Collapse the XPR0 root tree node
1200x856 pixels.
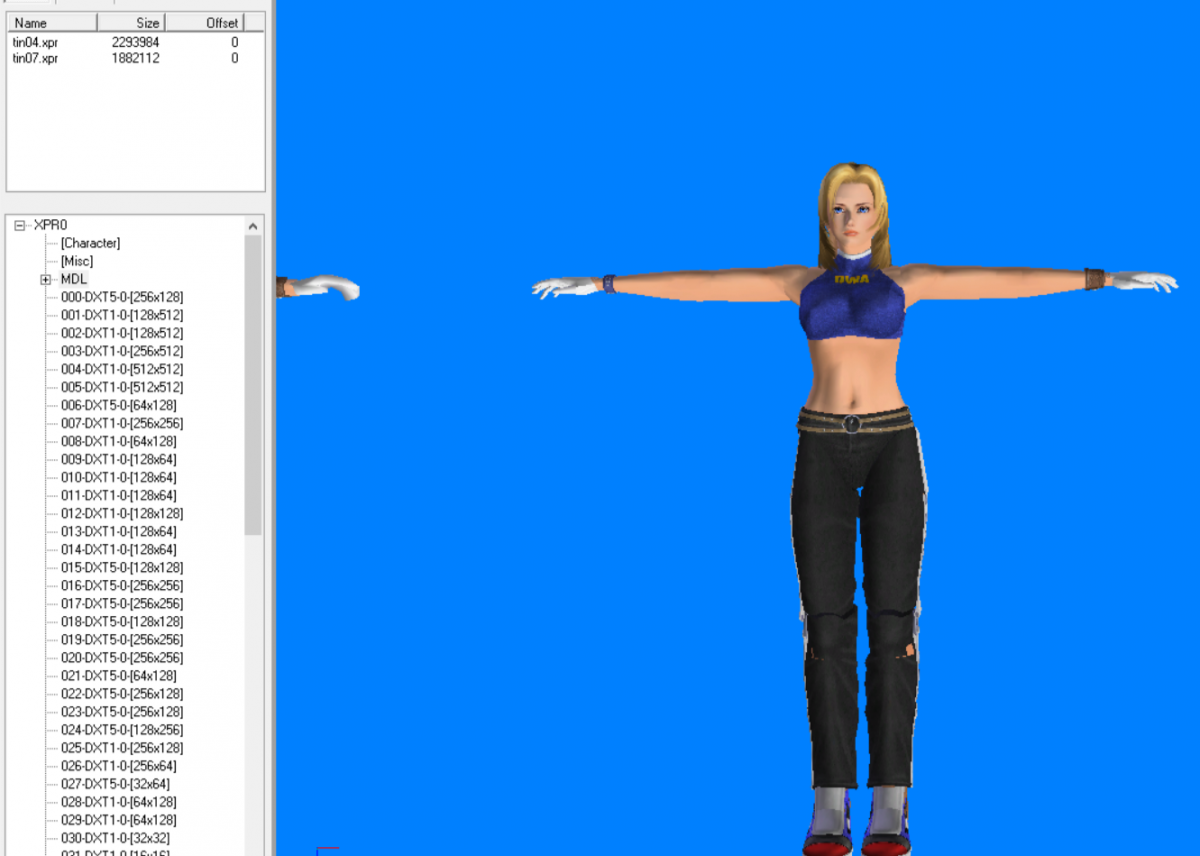coord(20,226)
